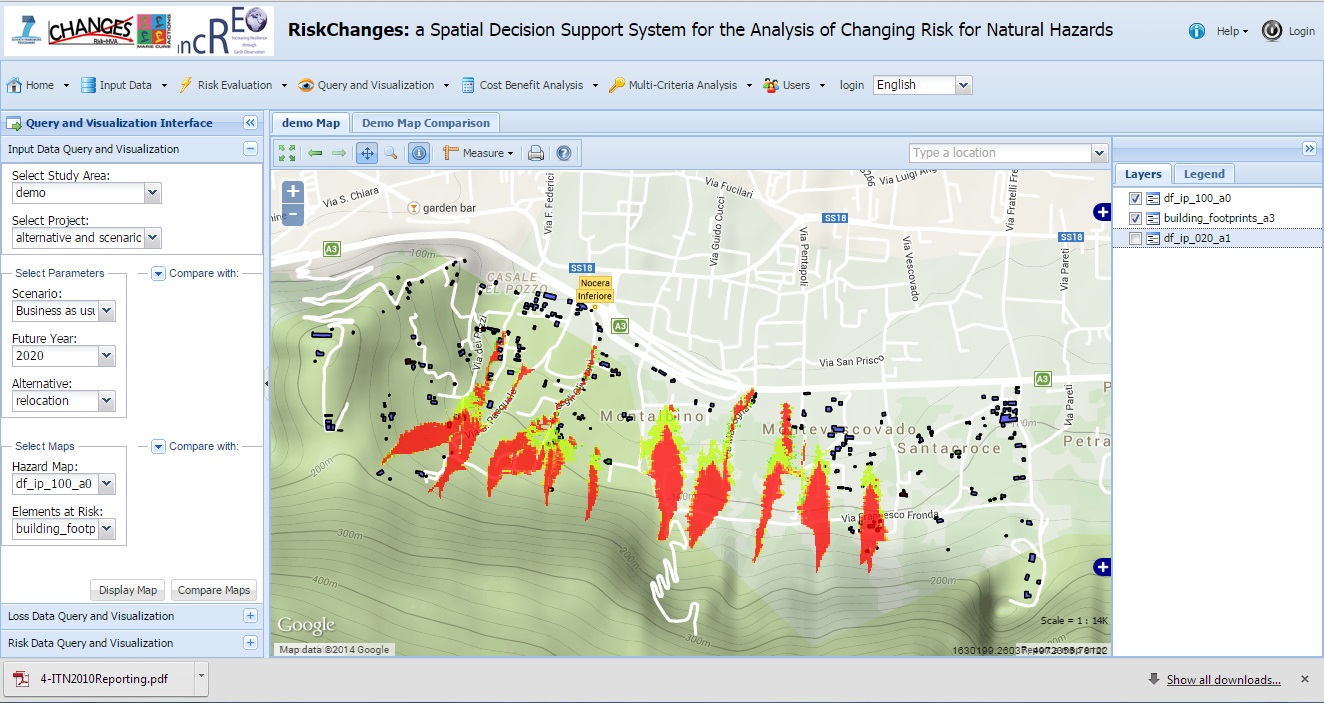Collapse the right layers panel

tap(1309, 148)
